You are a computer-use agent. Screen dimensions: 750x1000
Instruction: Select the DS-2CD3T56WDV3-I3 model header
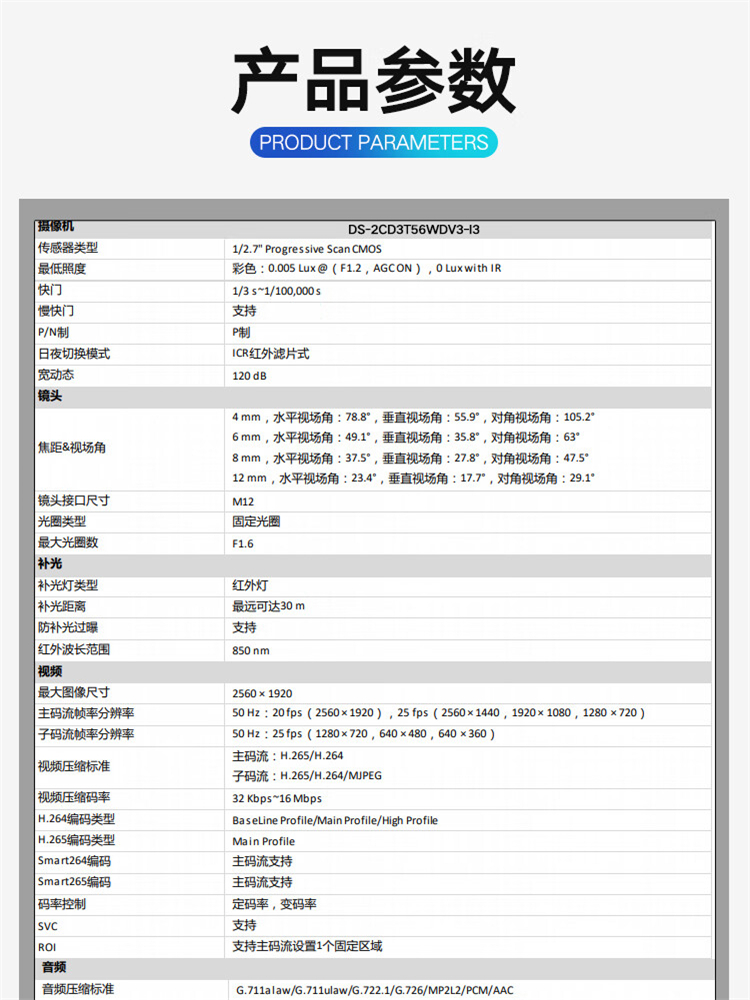tap(414, 230)
